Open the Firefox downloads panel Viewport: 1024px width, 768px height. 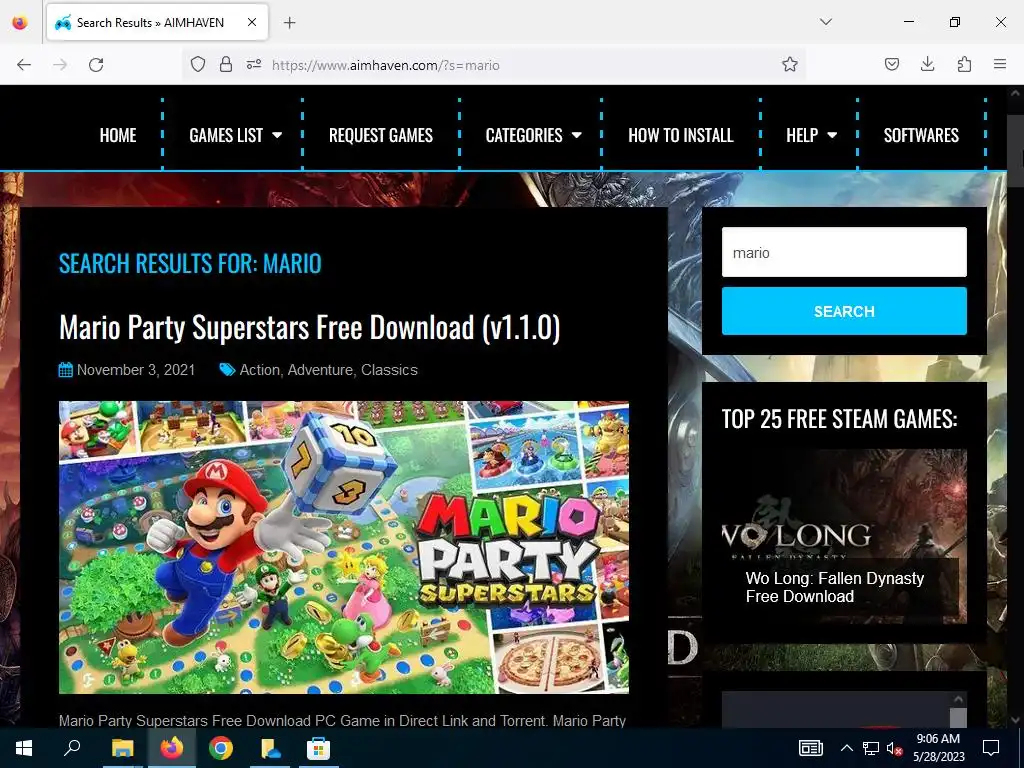pyautogui.click(x=927, y=64)
